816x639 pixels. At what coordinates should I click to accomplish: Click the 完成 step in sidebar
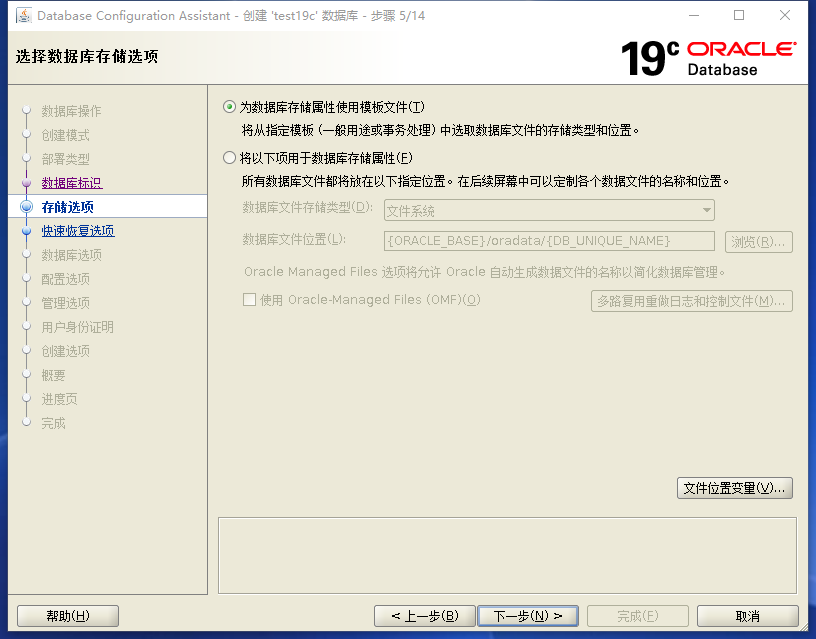click(53, 423)
